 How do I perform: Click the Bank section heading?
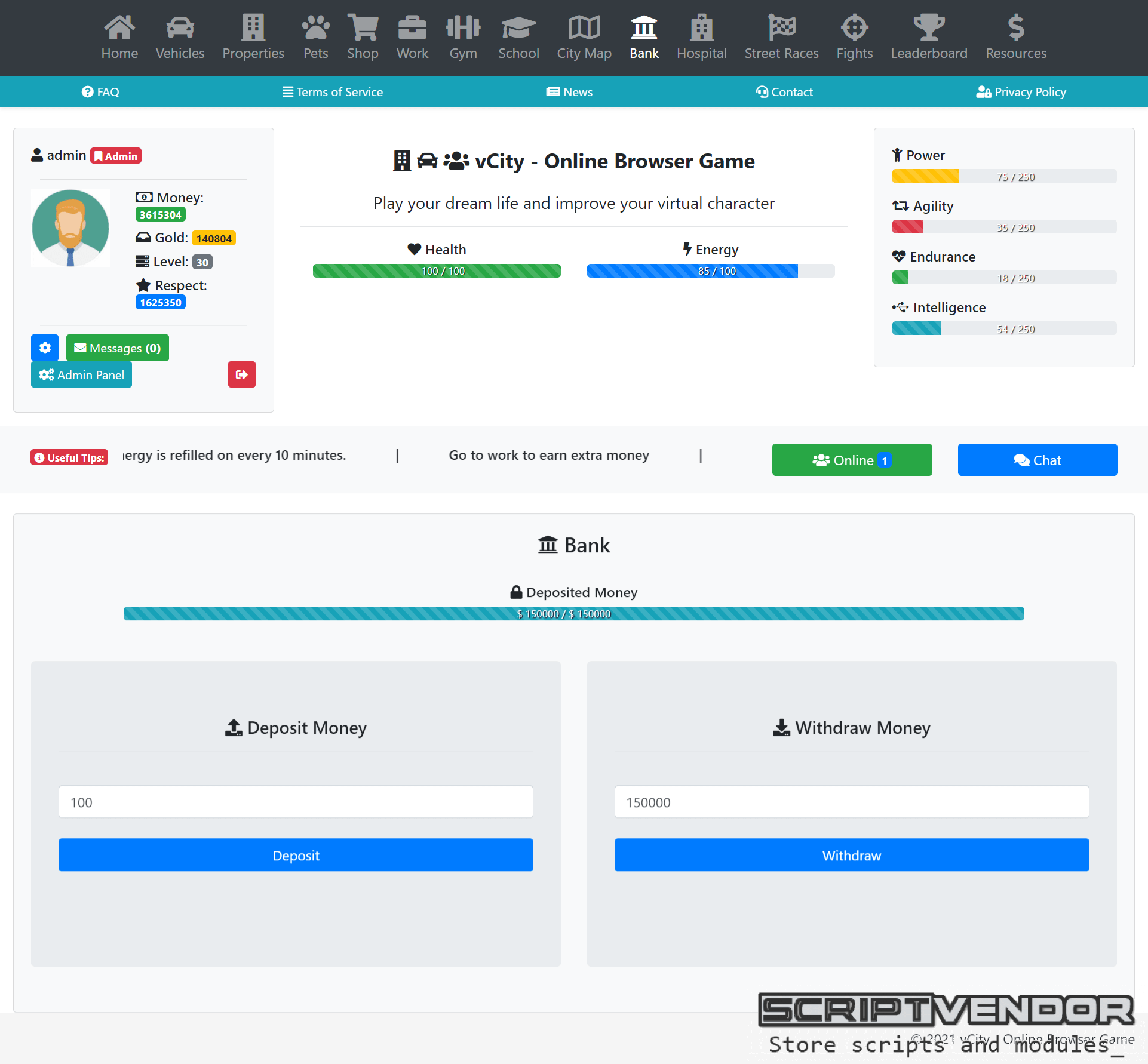(574, 545)
